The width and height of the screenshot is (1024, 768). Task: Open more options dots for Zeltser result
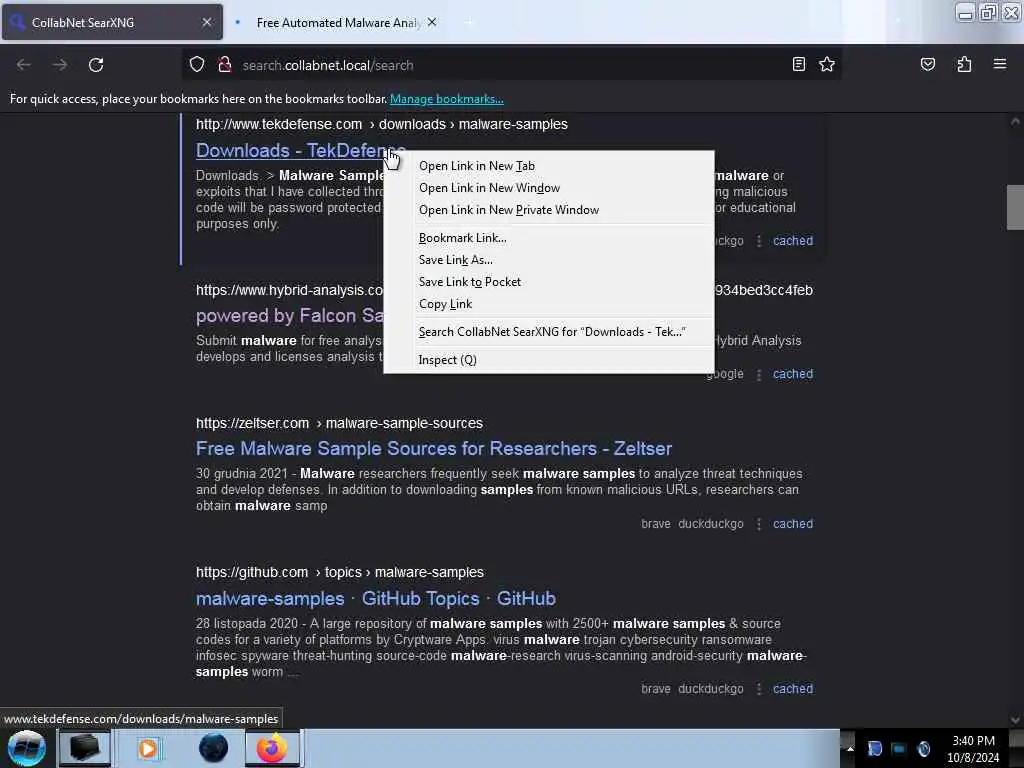pyautogui.click(x=758, y=524)
